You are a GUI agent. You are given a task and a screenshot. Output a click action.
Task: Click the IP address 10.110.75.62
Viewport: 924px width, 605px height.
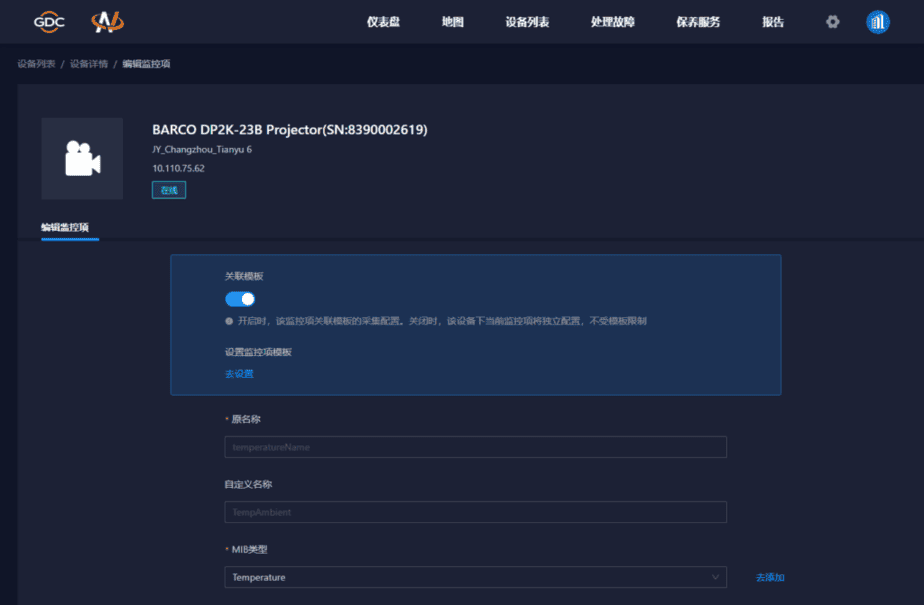pyautogui.click(x=179, y=168)
